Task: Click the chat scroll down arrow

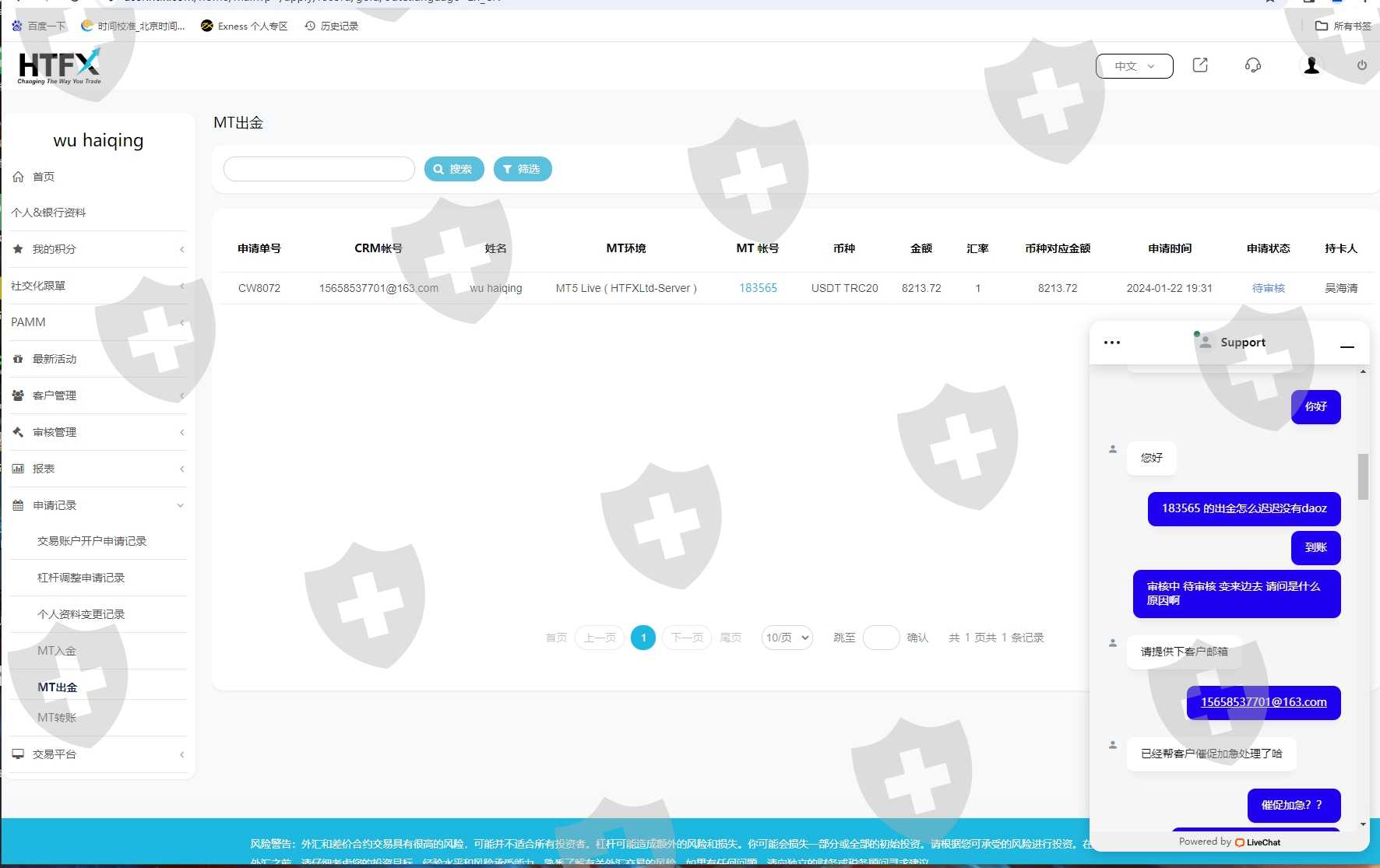Action: pos(1363,824)
